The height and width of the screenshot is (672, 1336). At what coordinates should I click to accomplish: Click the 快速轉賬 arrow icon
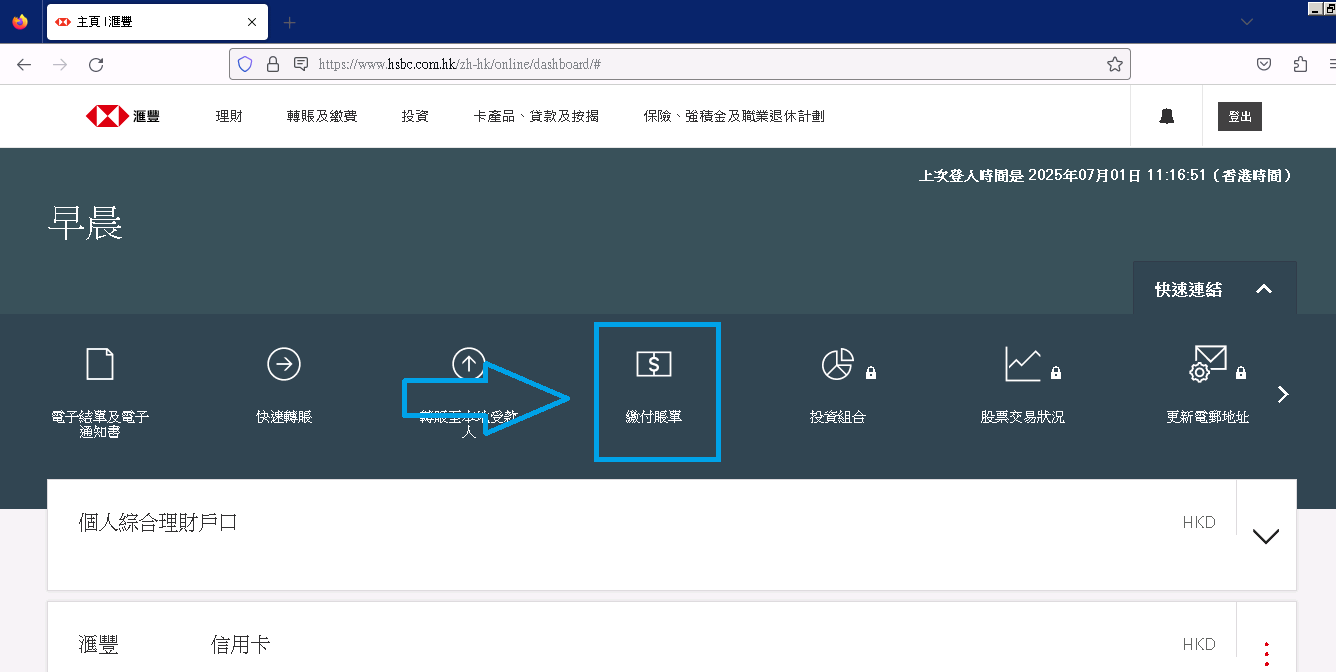click(x=284, y=365)
